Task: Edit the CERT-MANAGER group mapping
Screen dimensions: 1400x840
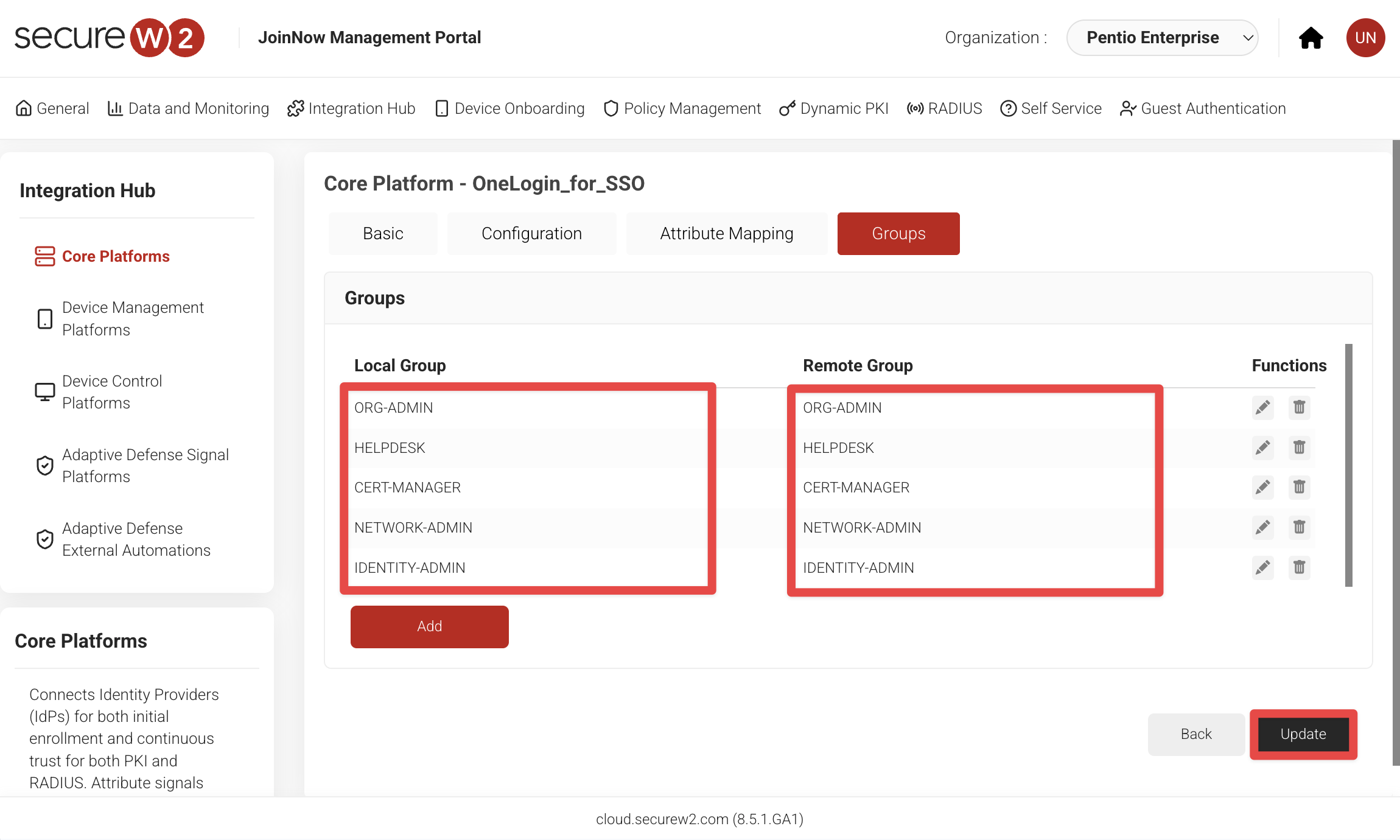Action: (x=1263, y=487)
